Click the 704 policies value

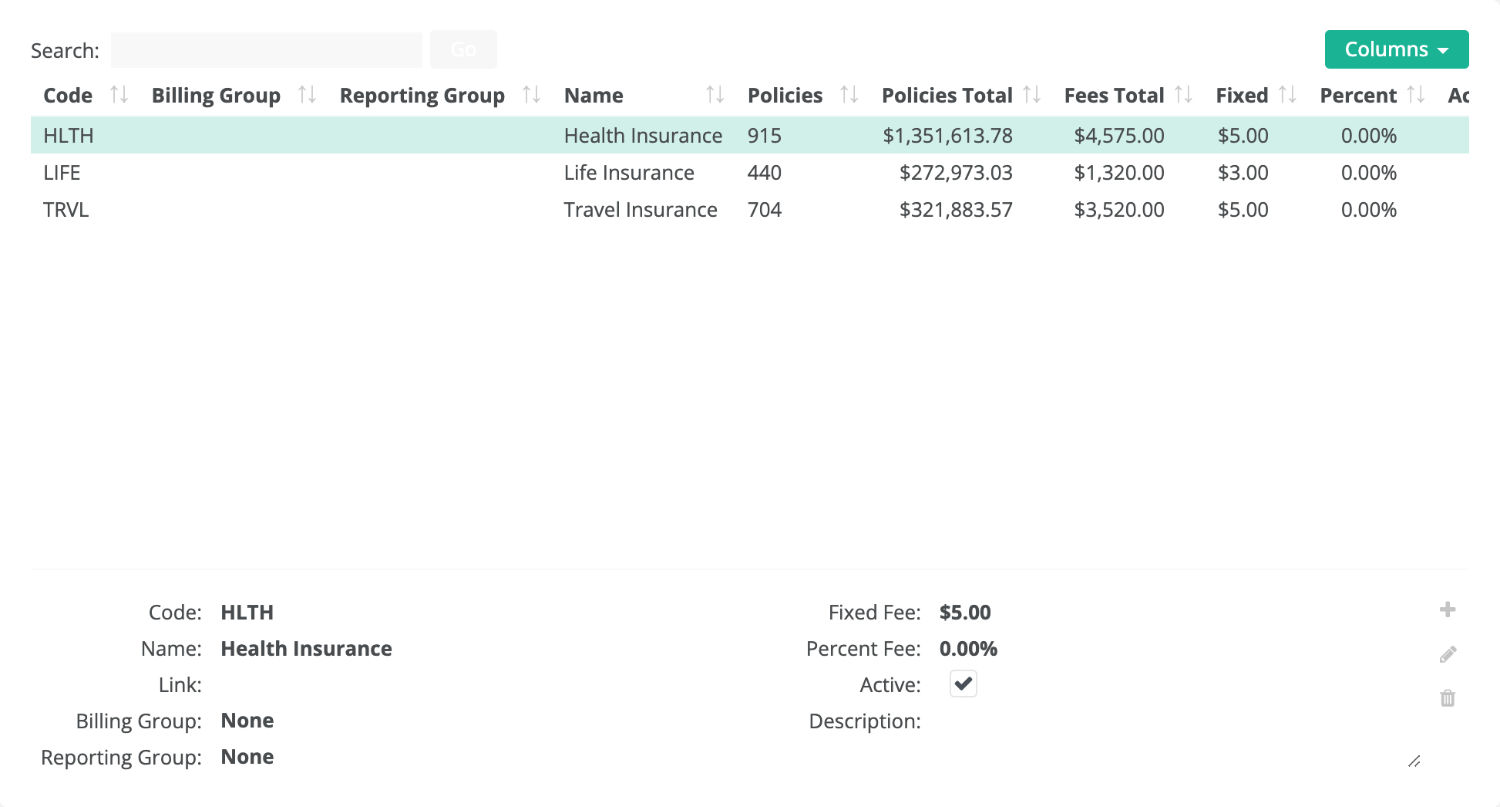click(765, 209)
